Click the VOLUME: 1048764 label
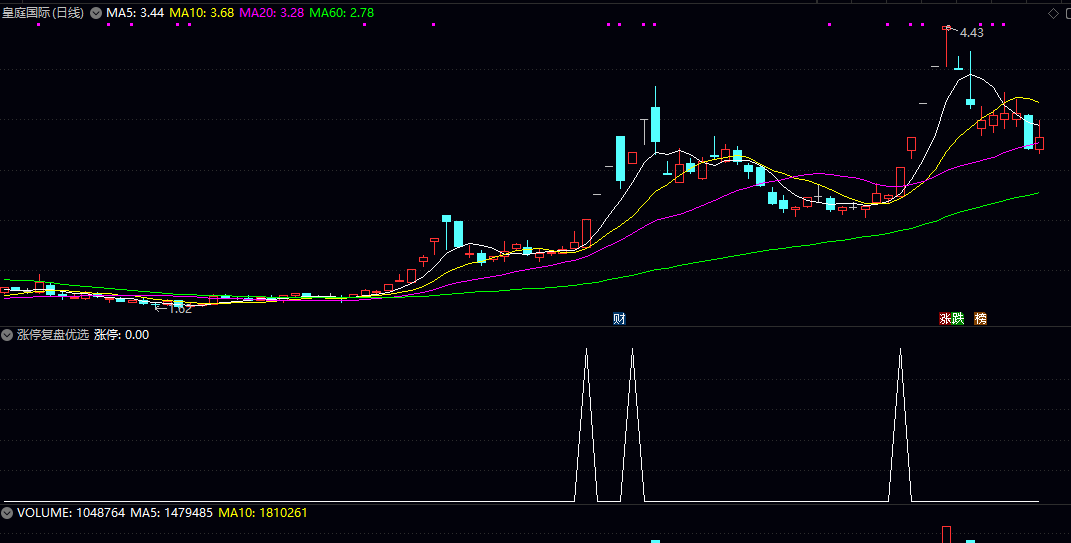The height and width of the screenshot is (543, 1071). point(70,512)
